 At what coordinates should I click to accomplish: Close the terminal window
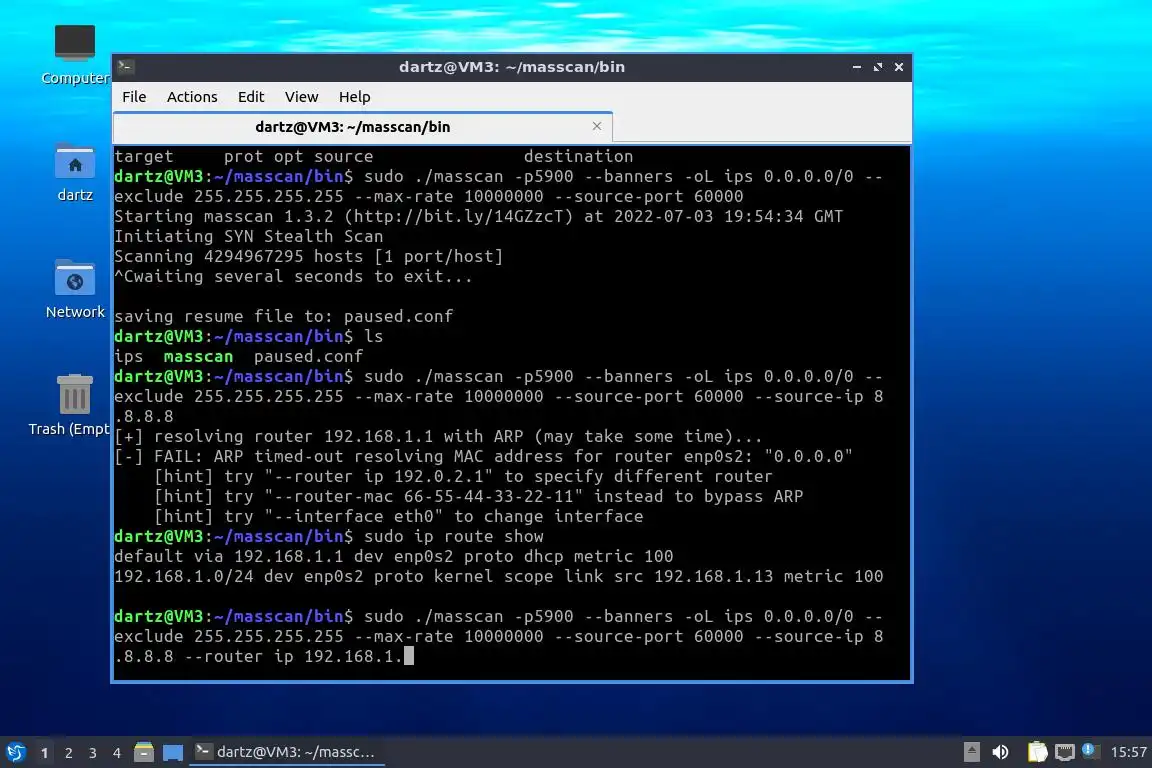(x=899, y=67)
